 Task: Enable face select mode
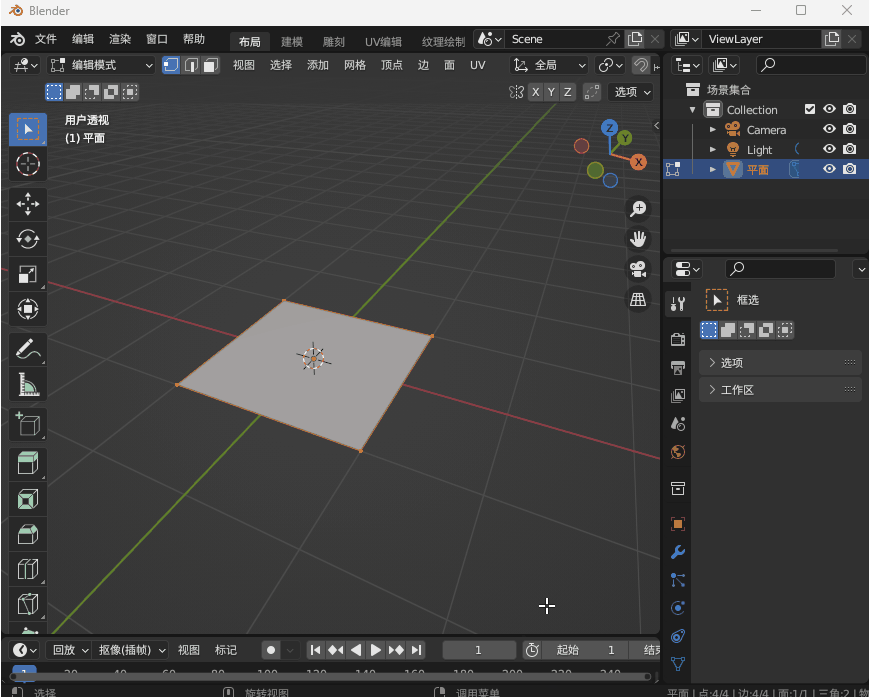coord(210,65)
